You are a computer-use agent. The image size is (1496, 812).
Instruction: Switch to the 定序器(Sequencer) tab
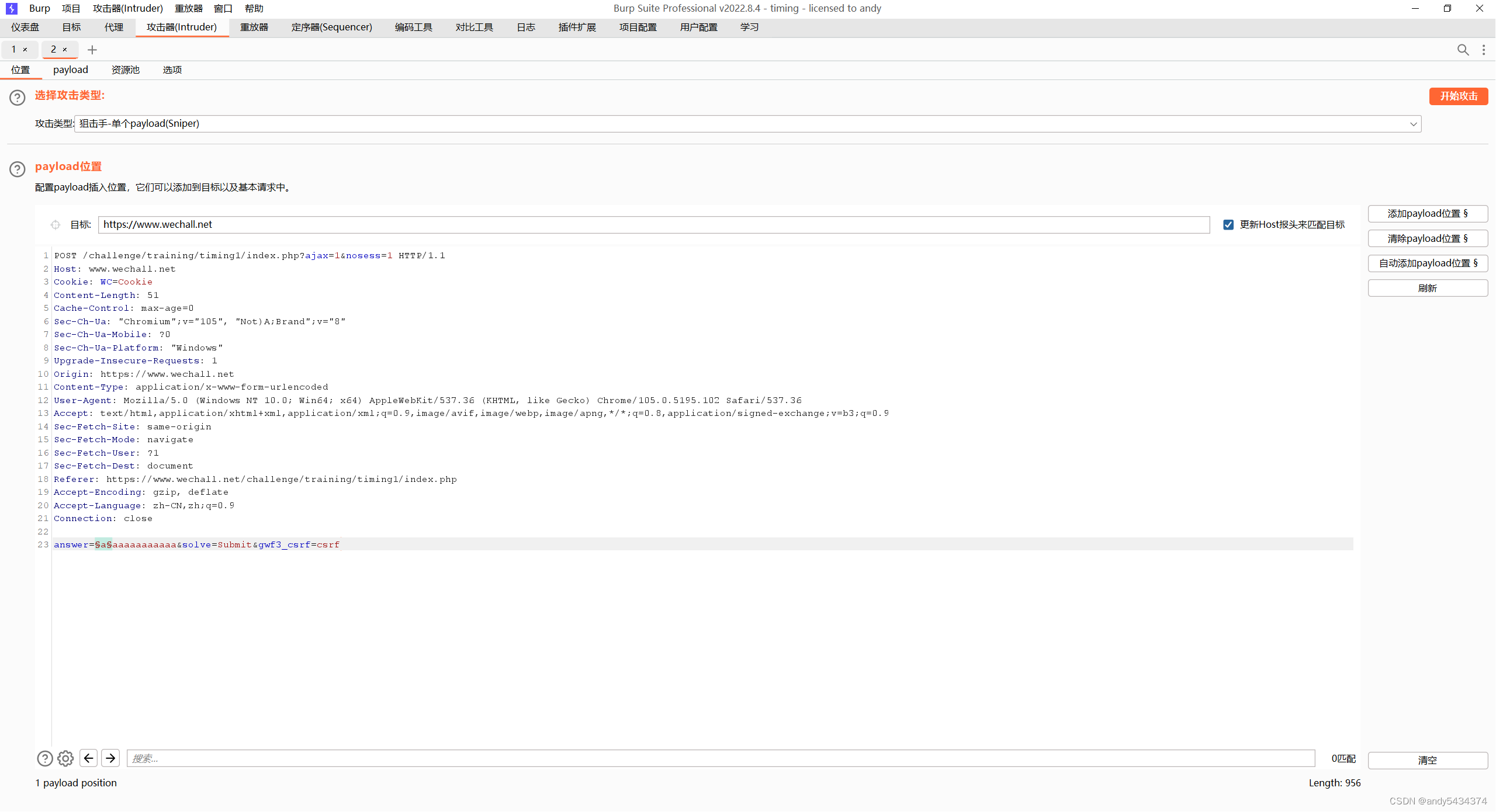(x=332, y=27)
